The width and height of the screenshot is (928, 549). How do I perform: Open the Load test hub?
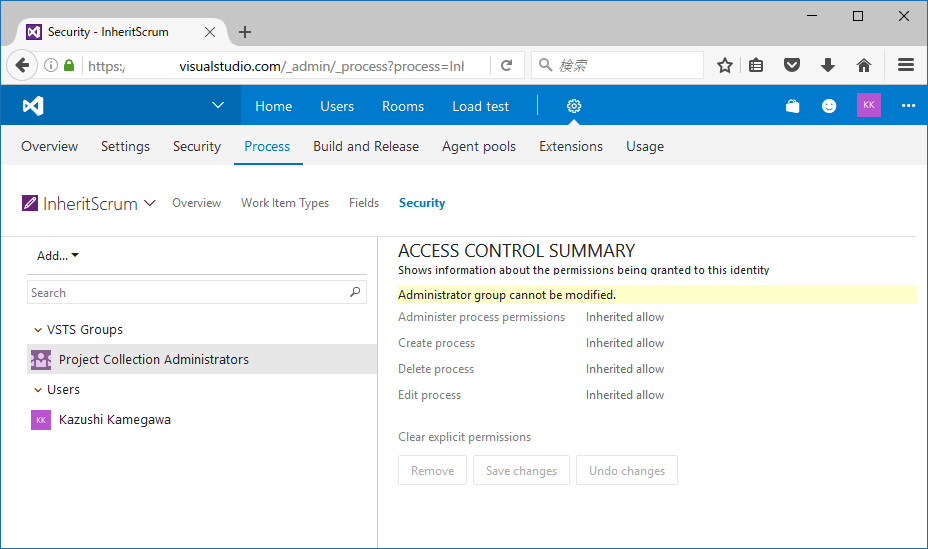tap(481, 106)
